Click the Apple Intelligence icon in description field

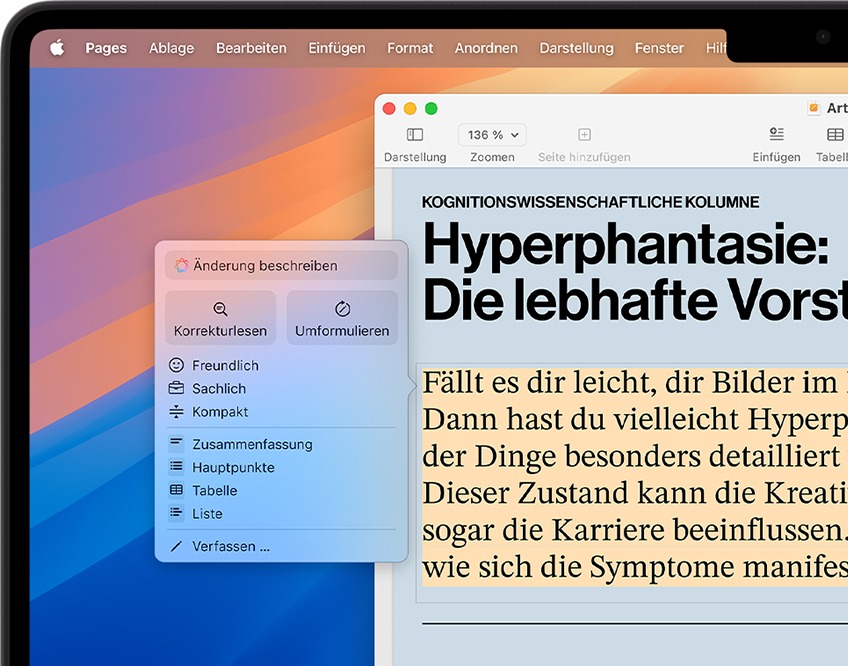(182, 265)
